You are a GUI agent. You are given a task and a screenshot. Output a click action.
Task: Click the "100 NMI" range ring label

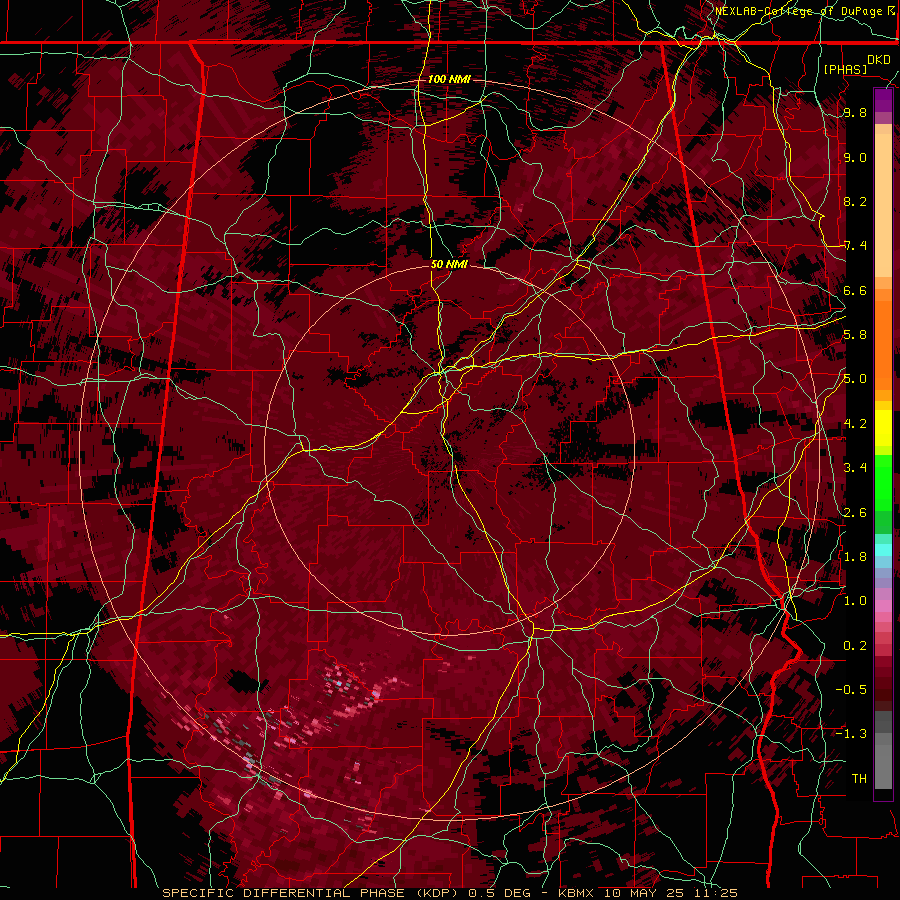pos(449,79)
